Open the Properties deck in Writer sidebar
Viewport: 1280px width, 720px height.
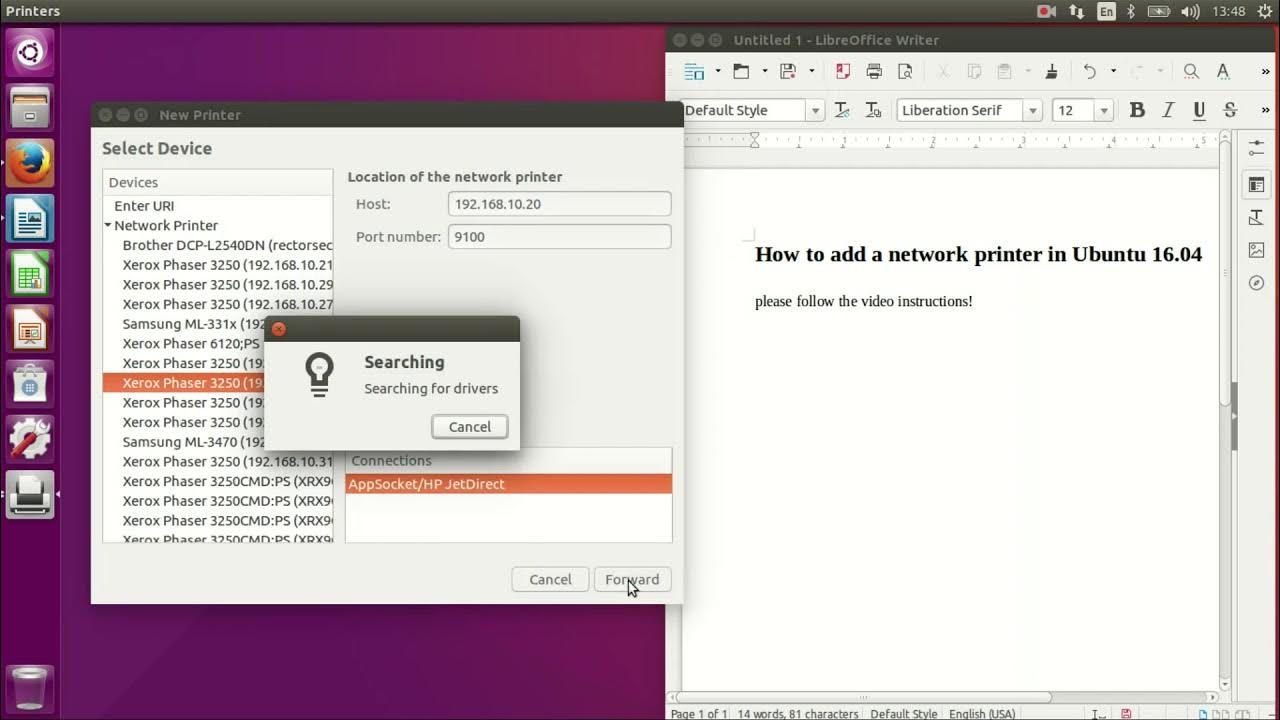pyautogui.click(x=1257, y=184)
